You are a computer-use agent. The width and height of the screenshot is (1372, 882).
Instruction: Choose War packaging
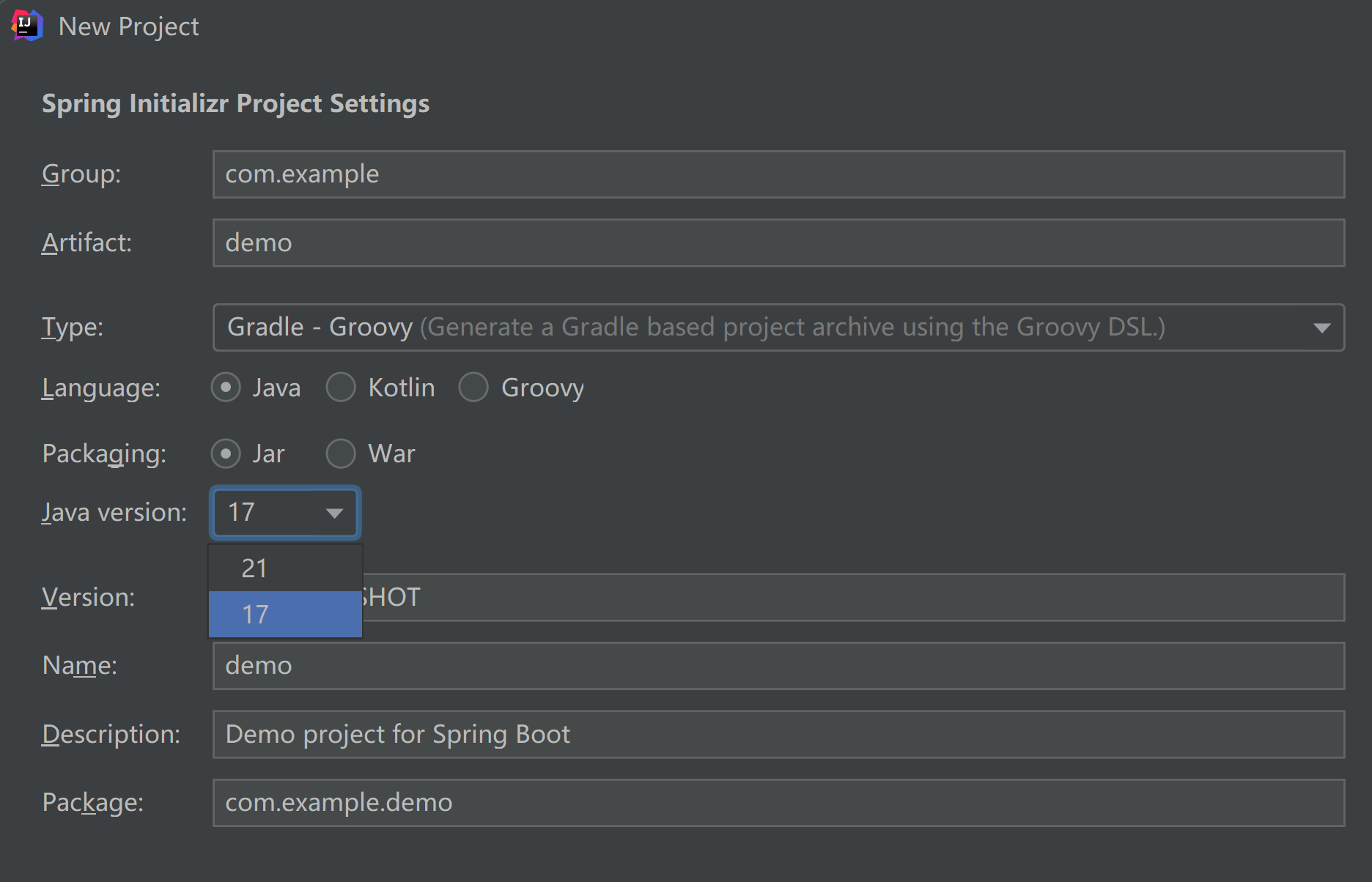point(341,453)
